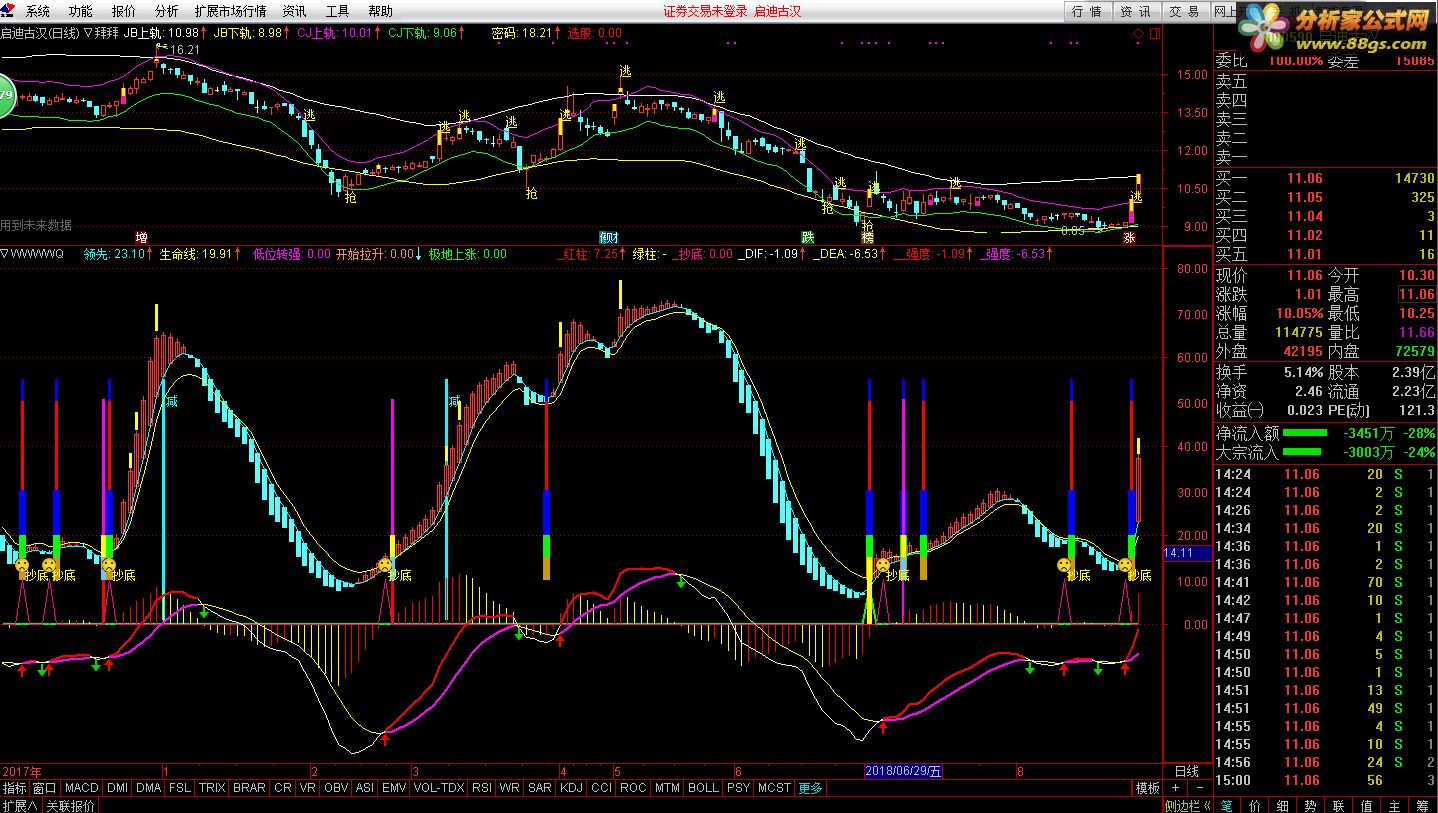Open the 资讯 menu in the menu bar
The image size is (1438, 813).
coord(295,11)
